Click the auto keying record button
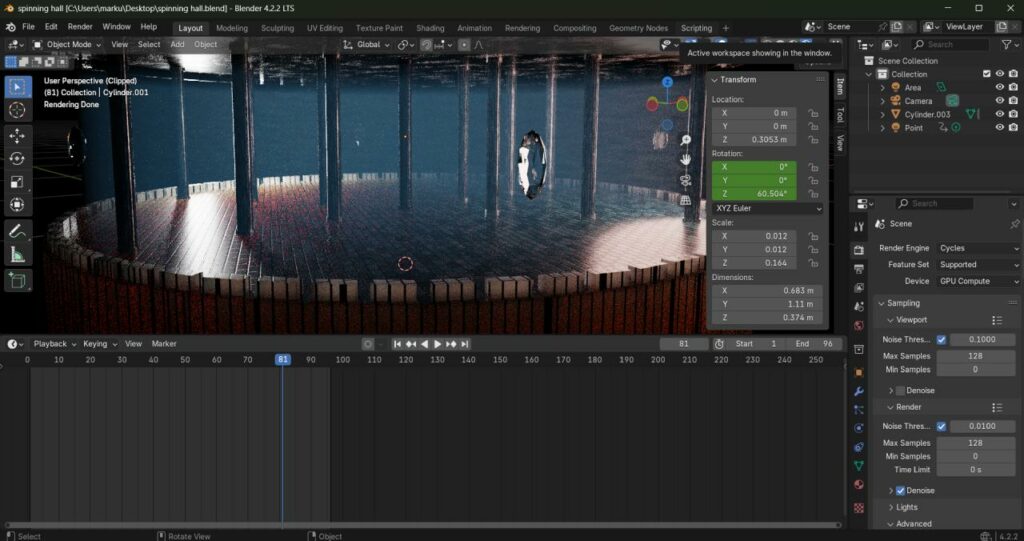 pos(368,344)
